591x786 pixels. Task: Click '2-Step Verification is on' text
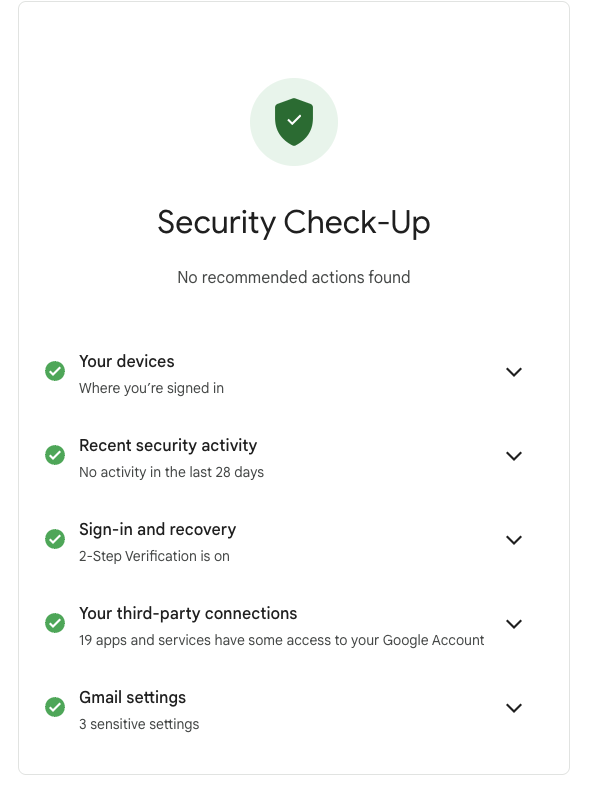tap(154, 556)
